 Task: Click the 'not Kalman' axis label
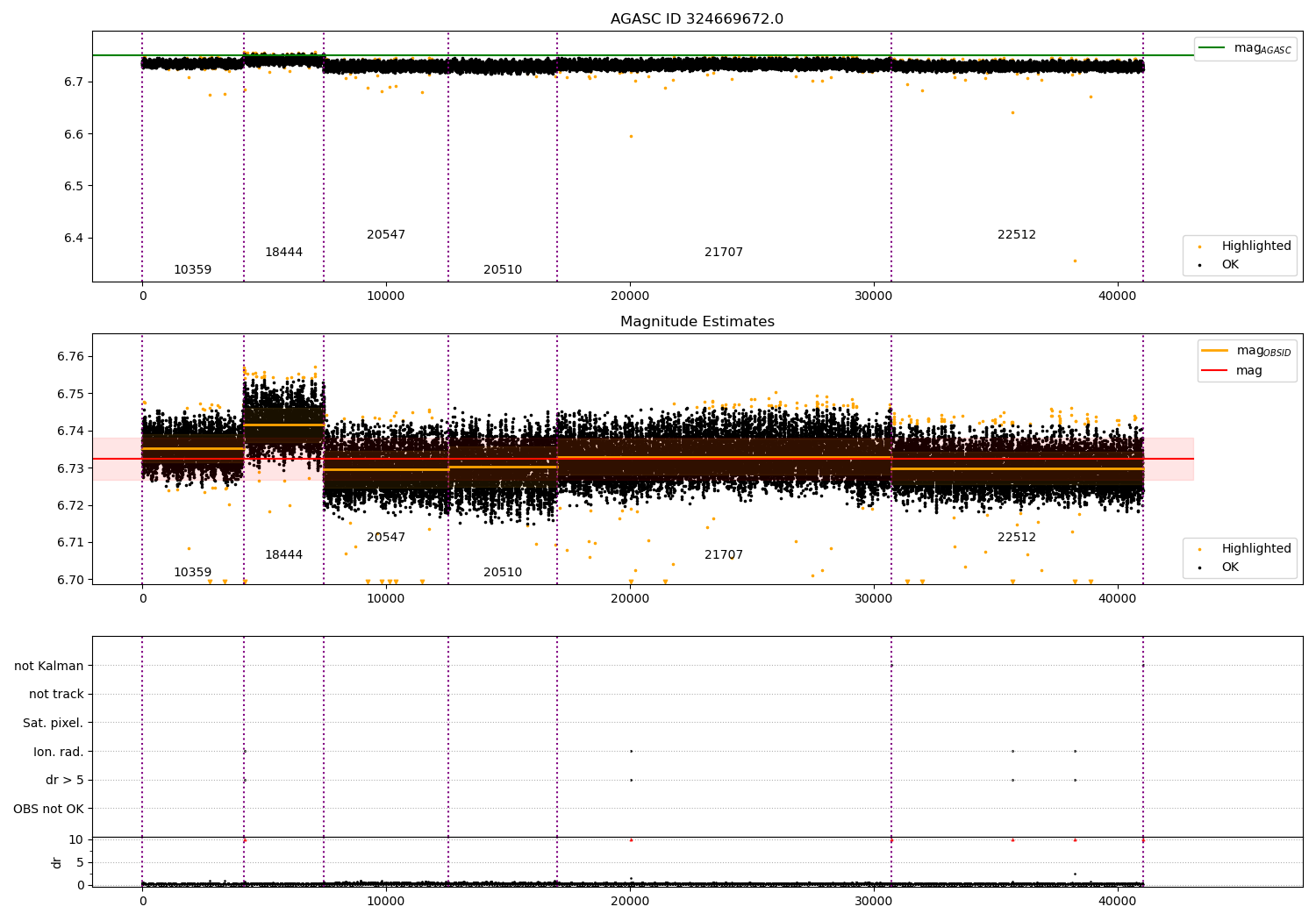(49, 666)
